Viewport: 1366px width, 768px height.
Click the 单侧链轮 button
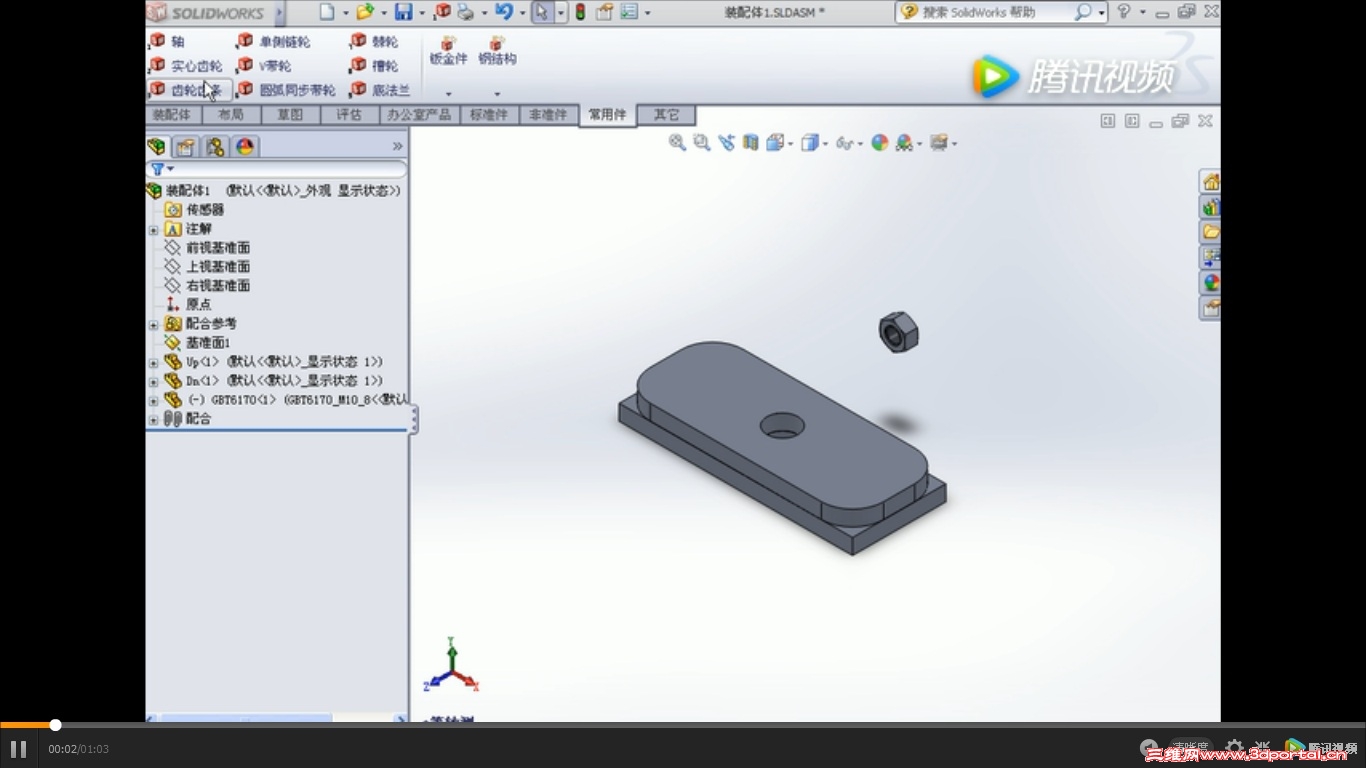(x=275, y=41)
